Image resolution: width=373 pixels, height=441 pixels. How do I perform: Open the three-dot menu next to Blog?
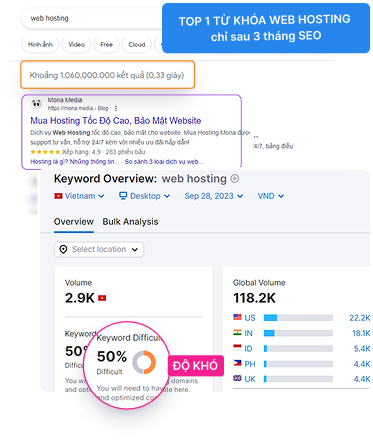point(116,108)
